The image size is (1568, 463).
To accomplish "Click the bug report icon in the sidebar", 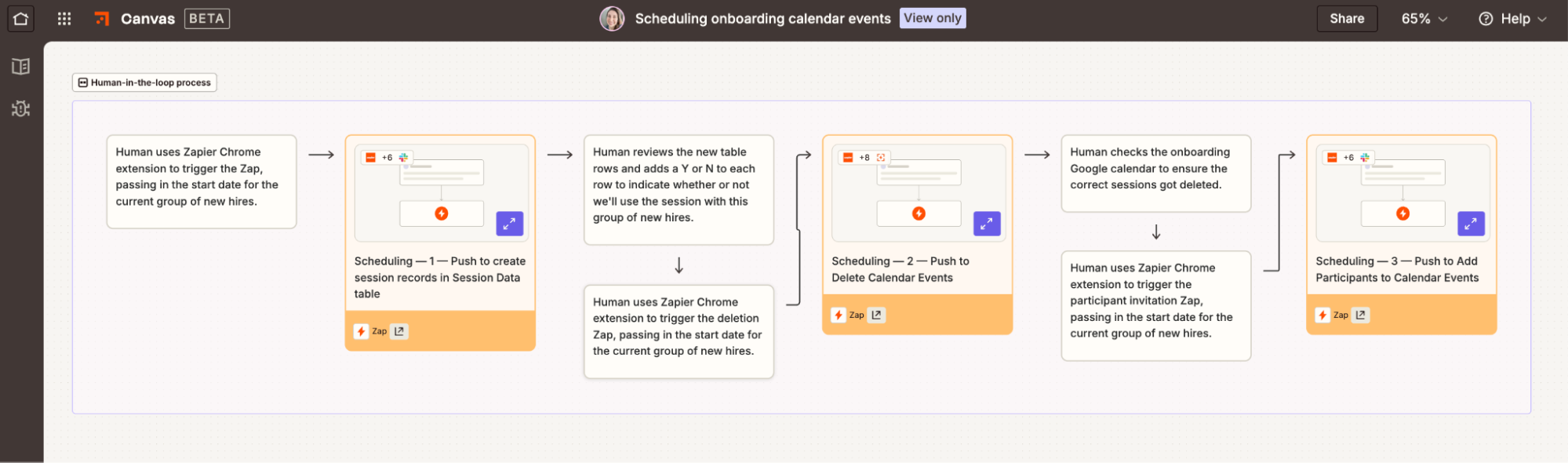I will tap(20, 108).
